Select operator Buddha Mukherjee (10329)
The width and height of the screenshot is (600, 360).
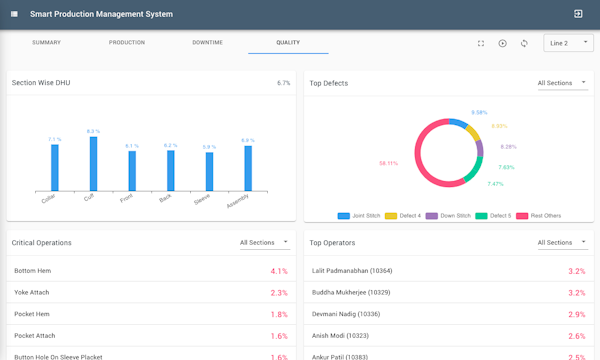click(449, 292)
